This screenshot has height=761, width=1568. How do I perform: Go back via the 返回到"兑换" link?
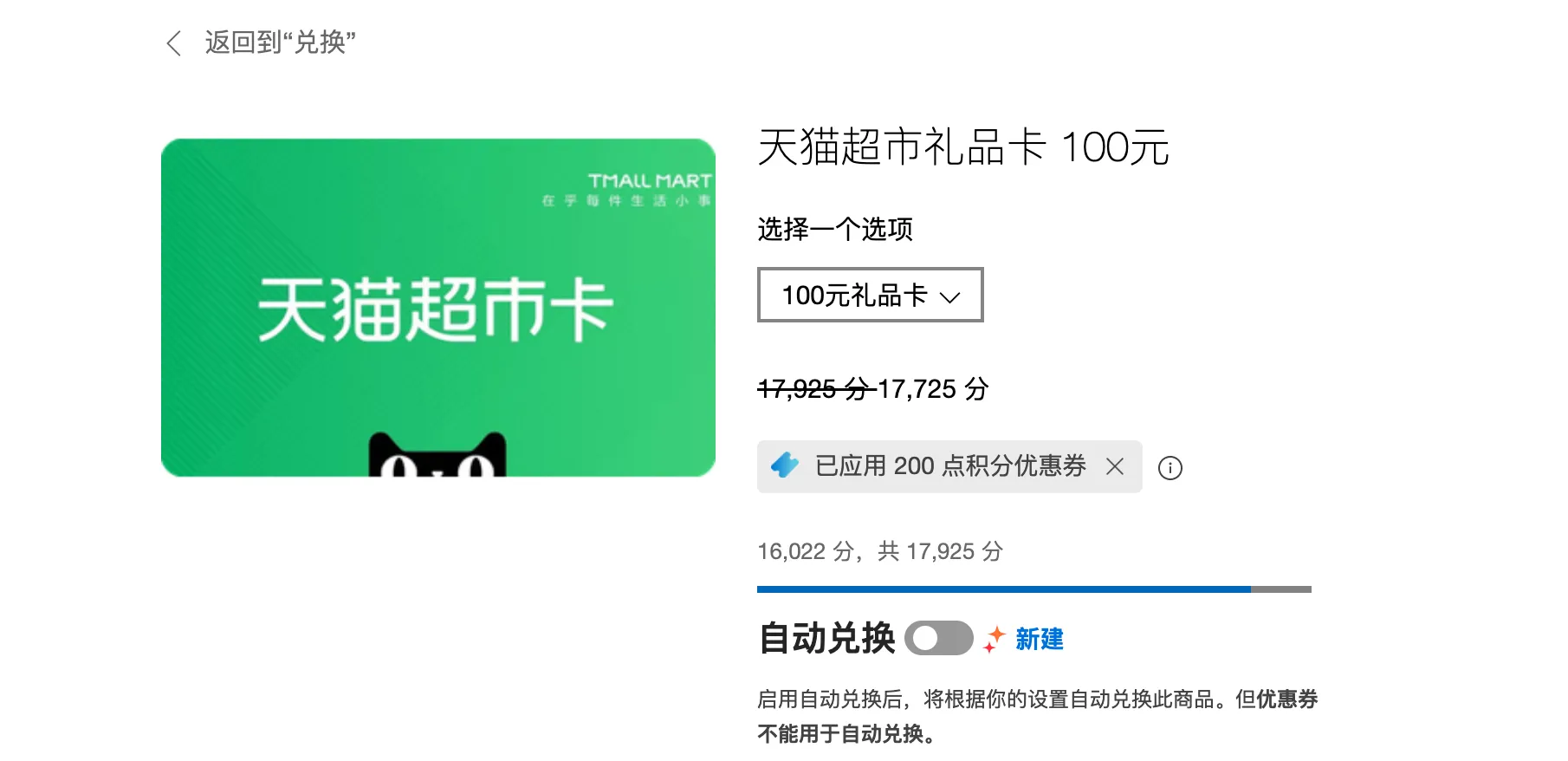point(280,42)
